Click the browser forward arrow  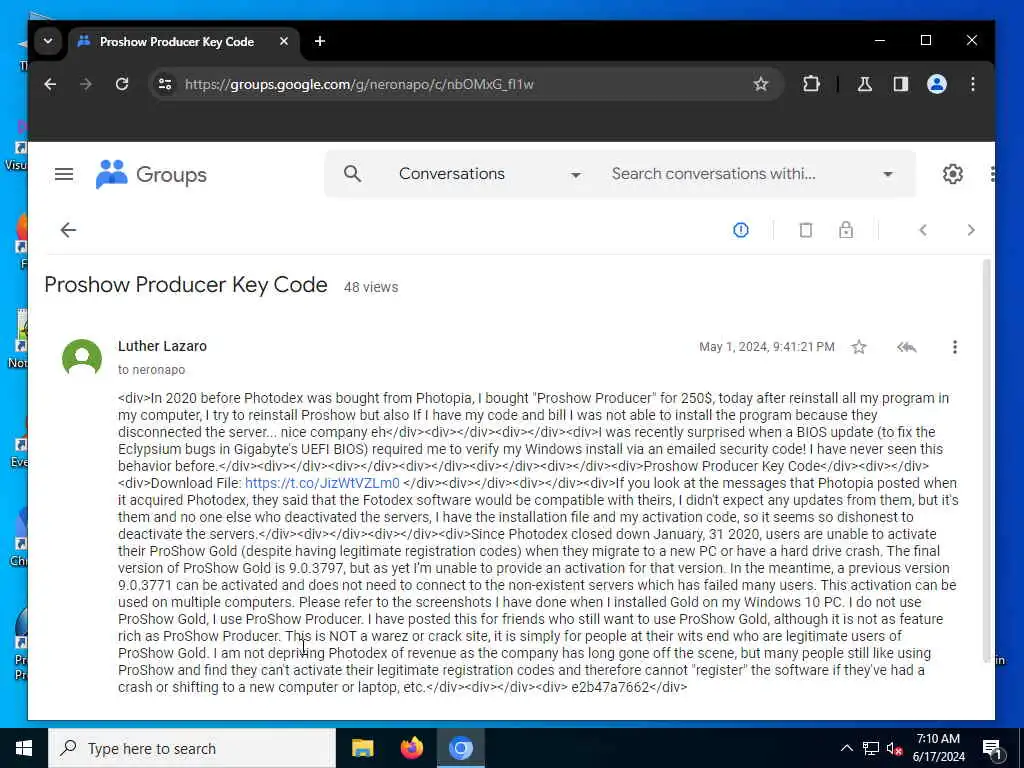[x=86, y=84]
